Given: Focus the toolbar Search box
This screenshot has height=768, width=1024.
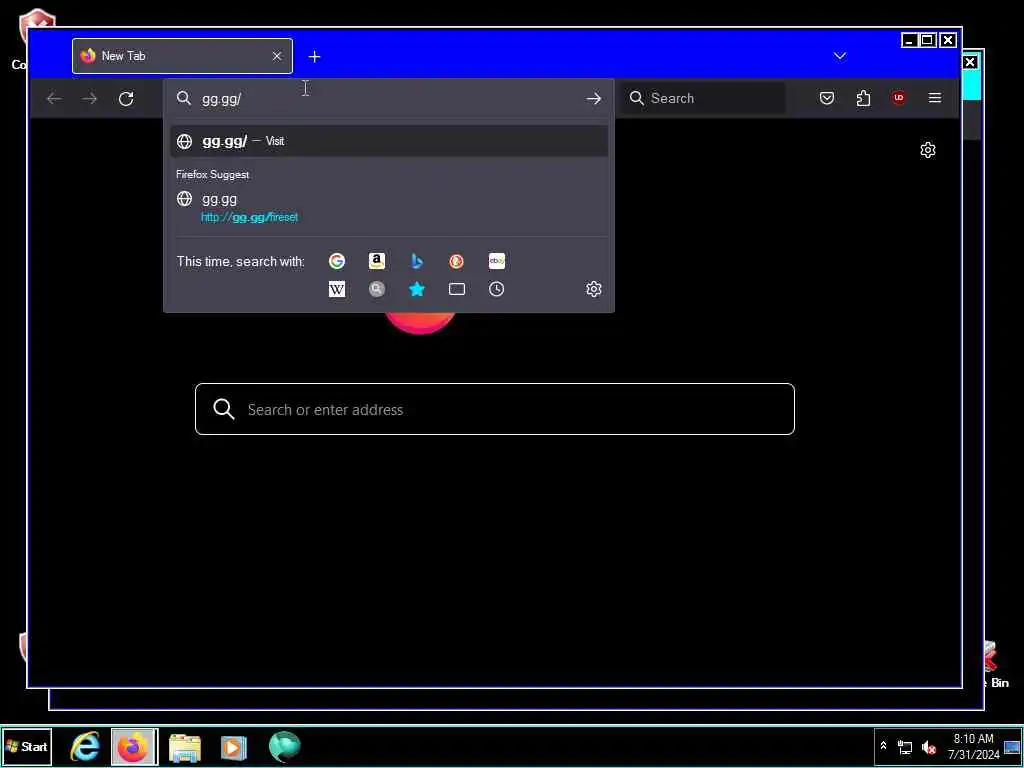Looking at the screenshot, I should pos(703,98).
